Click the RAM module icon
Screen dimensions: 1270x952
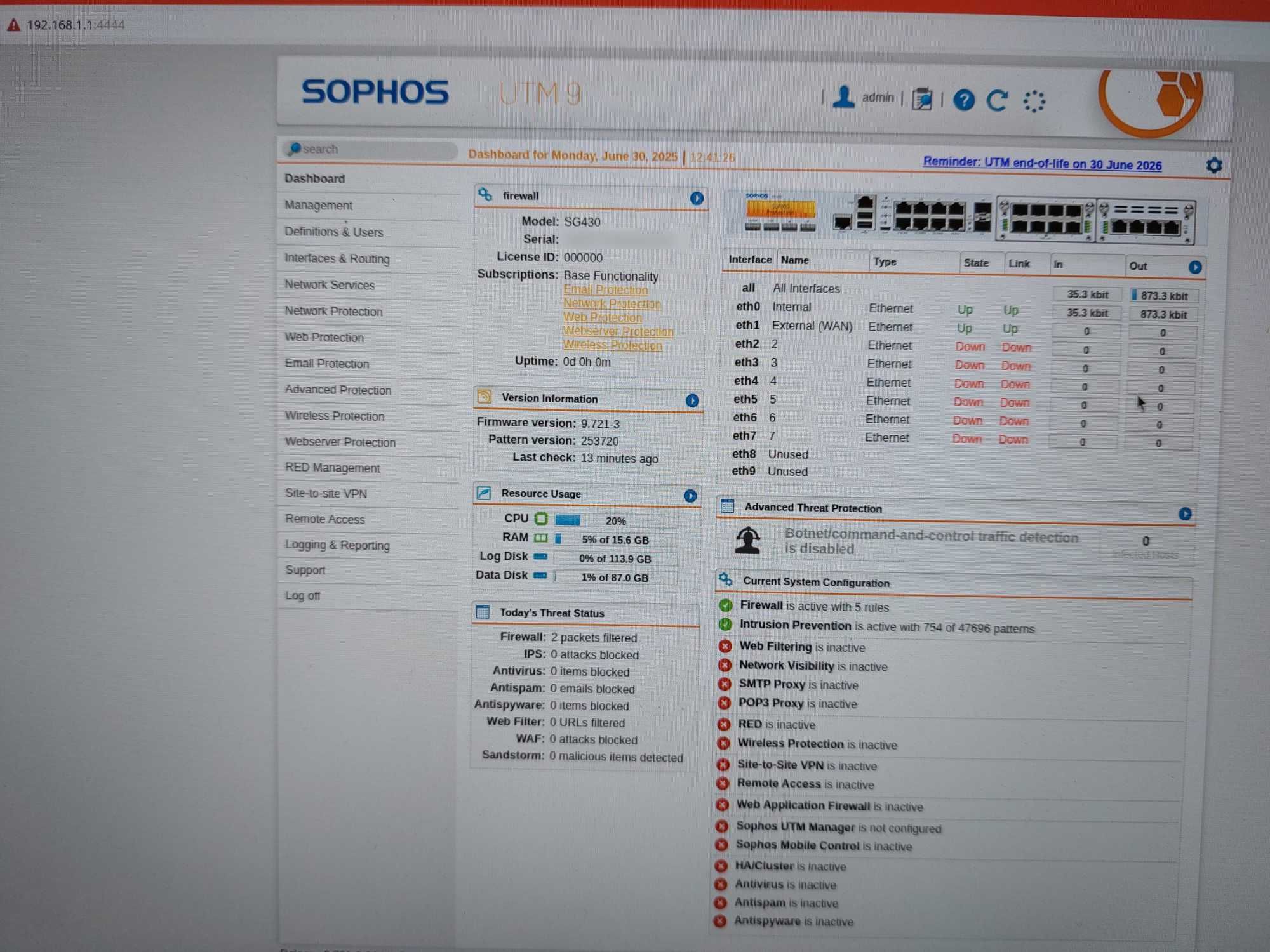[x=540, y=538]
